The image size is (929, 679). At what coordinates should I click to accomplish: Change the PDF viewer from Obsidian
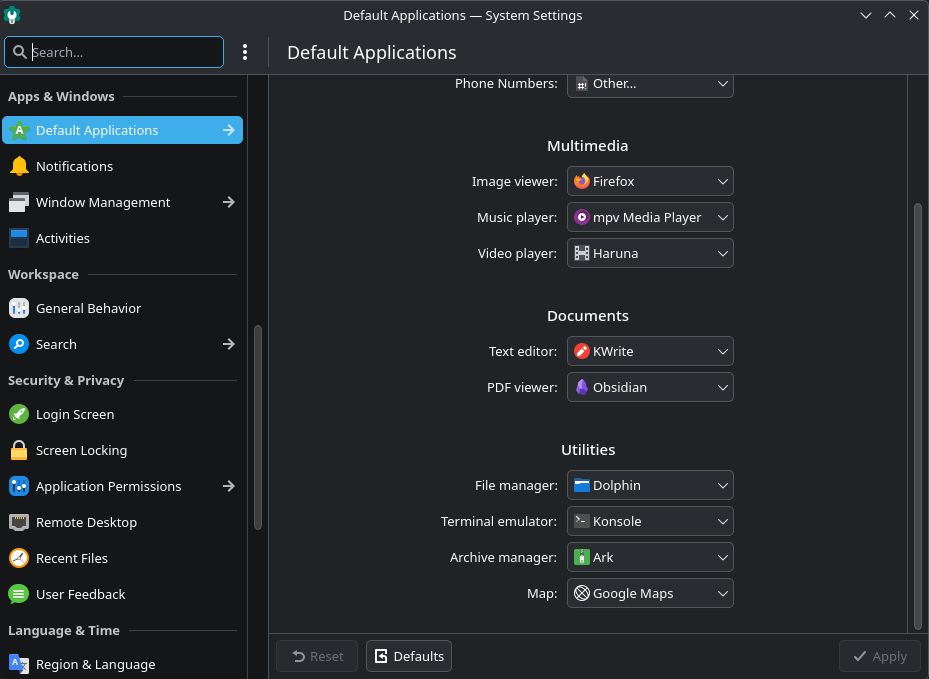(650, 387)
